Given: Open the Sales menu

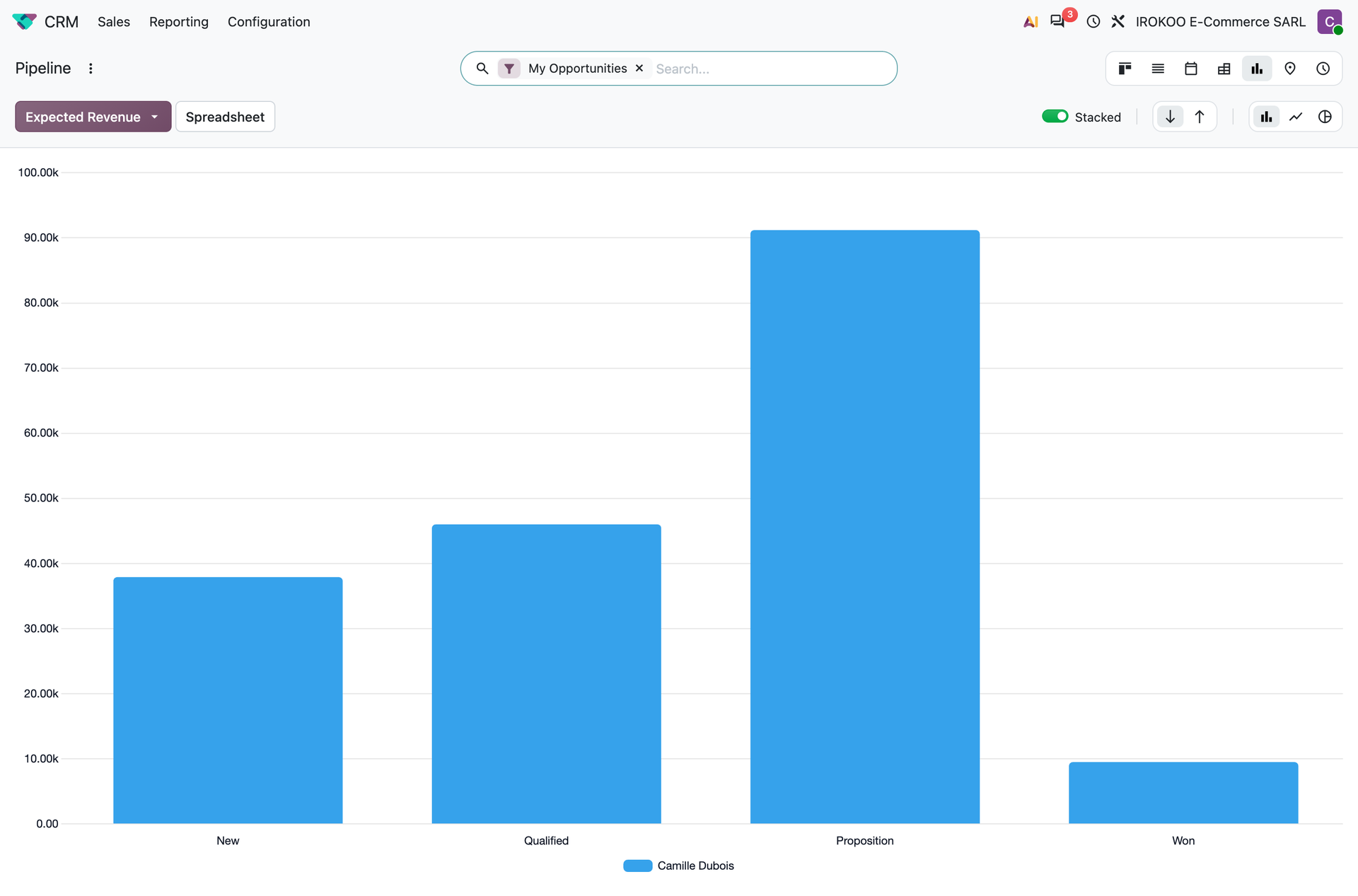Looking at the screenshot, I should pos(114,22).
